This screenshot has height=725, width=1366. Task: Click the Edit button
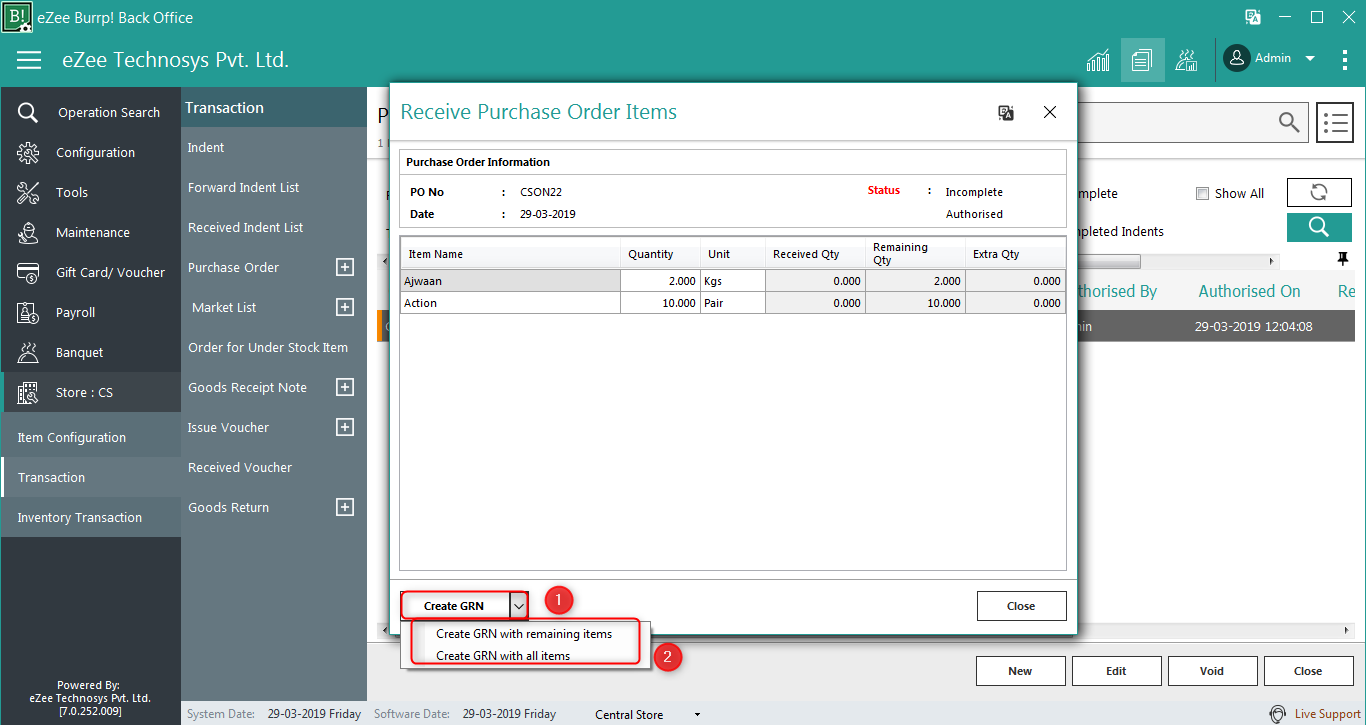point(1116,671)
